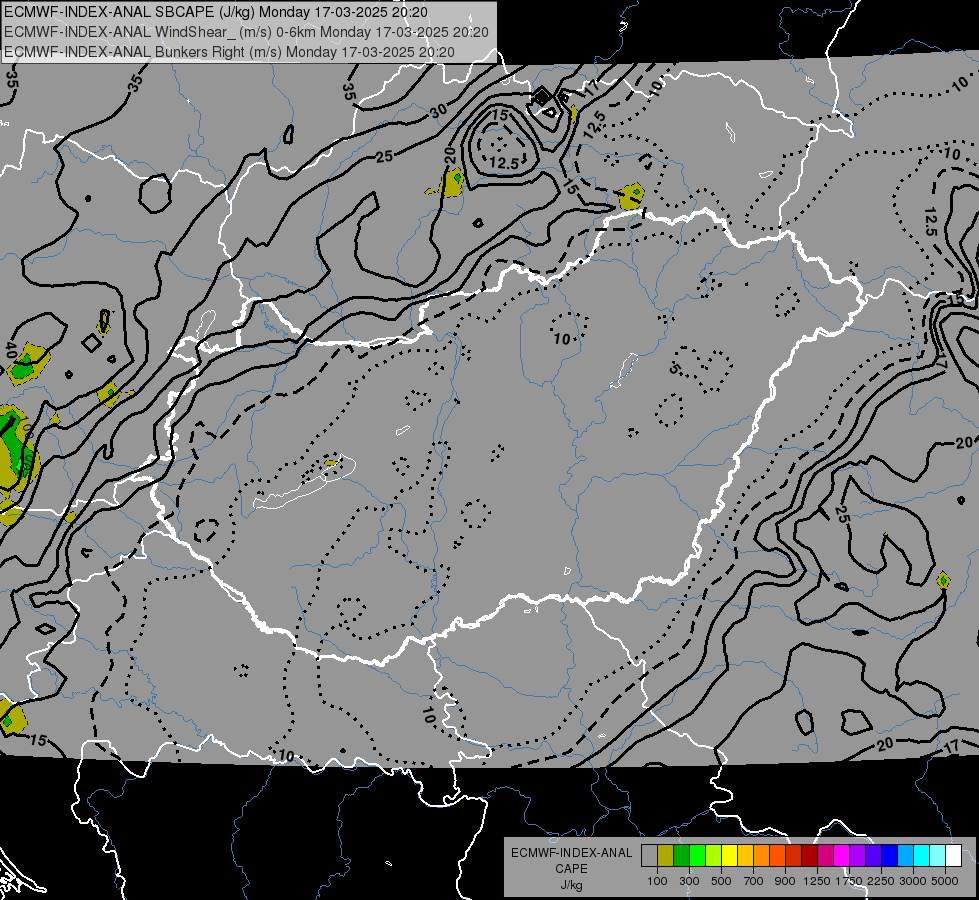The image size is (979, 900).
Task: Click the 500 value under the legend
Action: point(721,881)
